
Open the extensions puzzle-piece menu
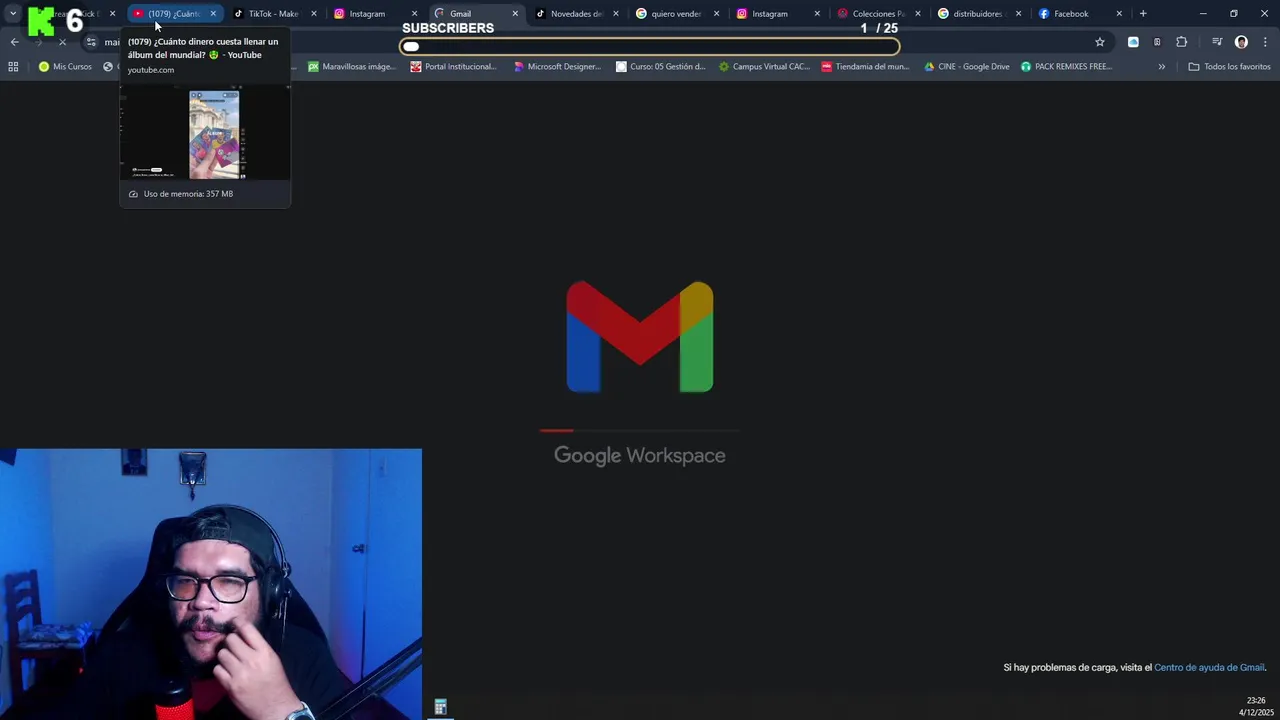point(1182,42)
